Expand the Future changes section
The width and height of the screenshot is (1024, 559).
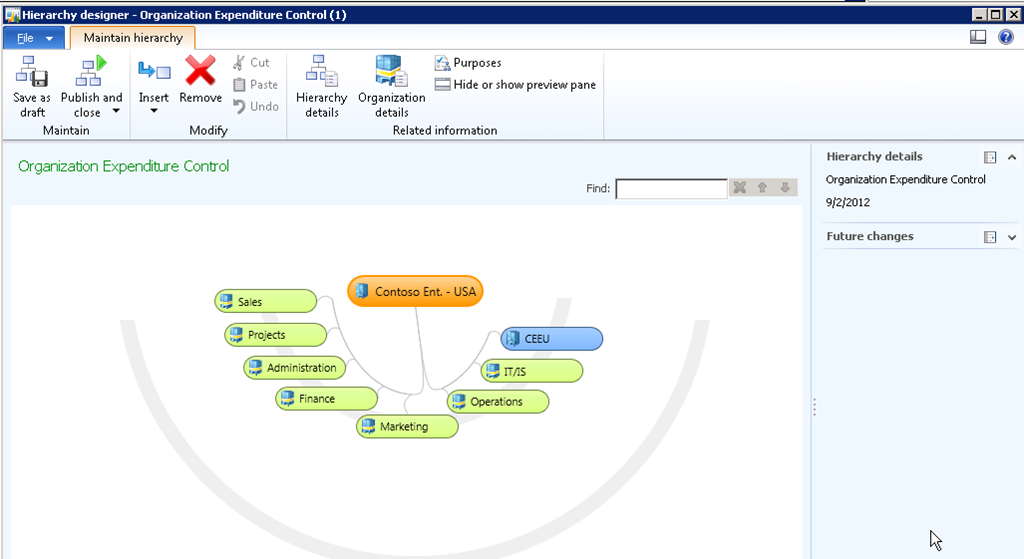pyautogui.click(x=1012, y=237)
